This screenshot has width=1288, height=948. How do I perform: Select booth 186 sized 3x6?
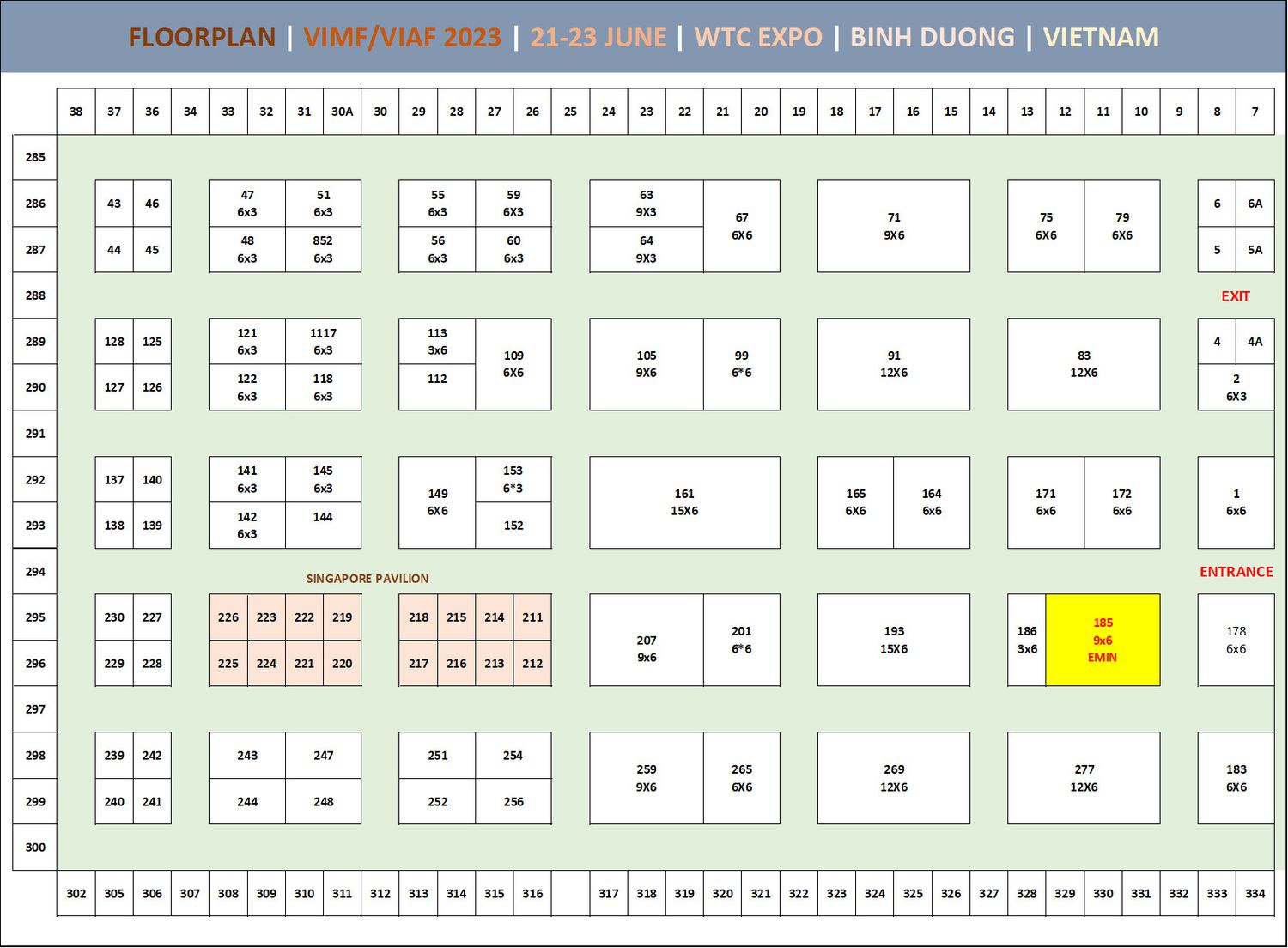pyautogui.click(x=1027, y=640)
